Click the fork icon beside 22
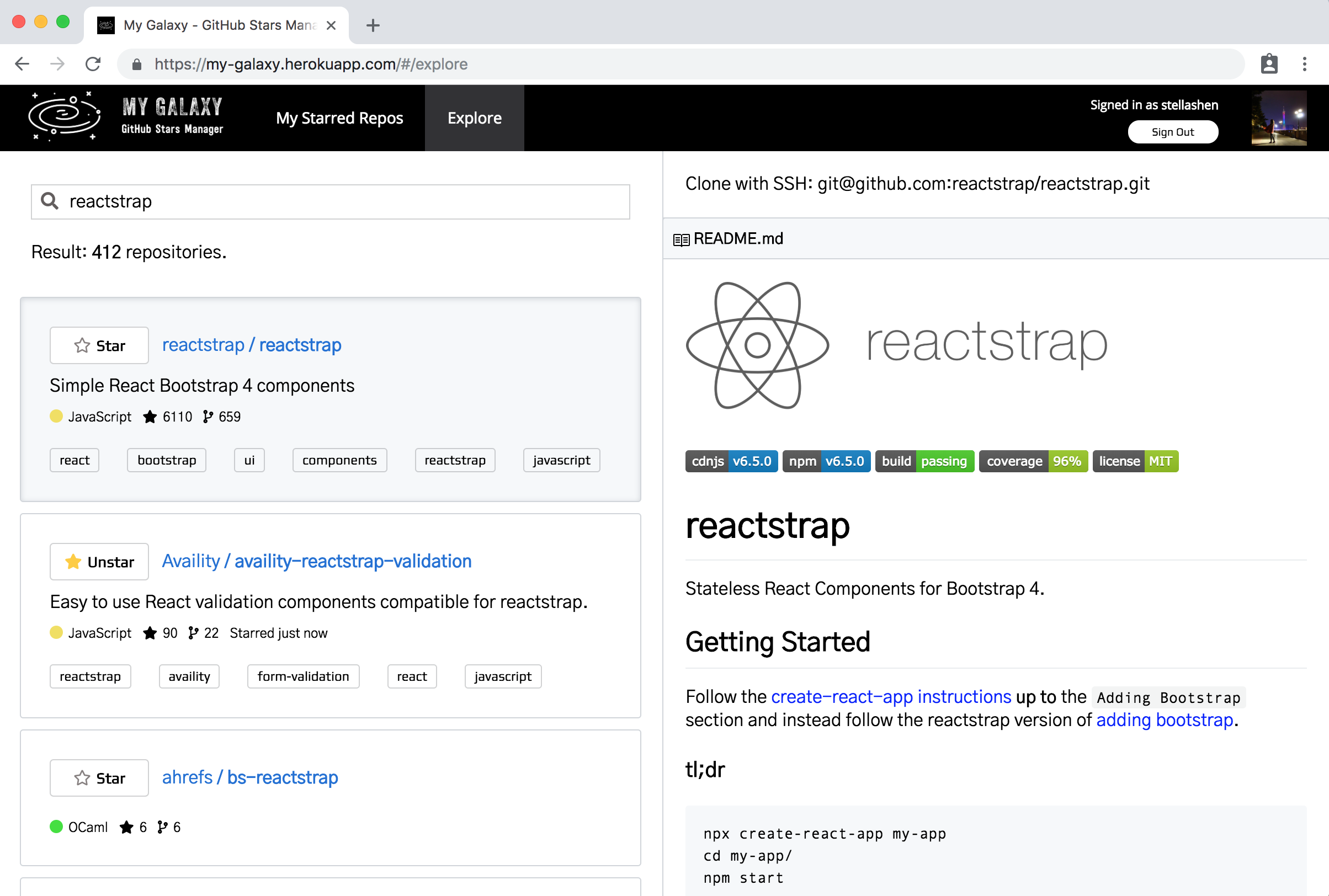The height and width of the screenshot is (896, 1329). click(x=193, y=633)
